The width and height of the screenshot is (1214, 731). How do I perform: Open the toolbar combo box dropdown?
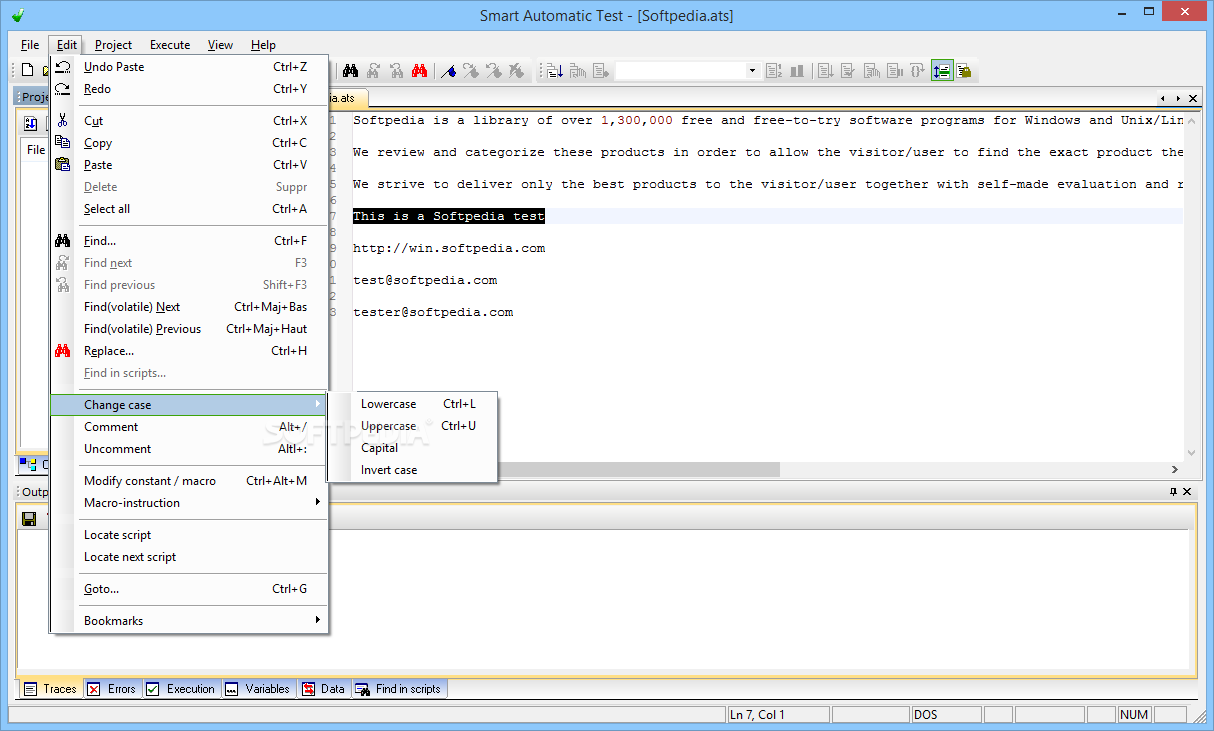(752, 70)
